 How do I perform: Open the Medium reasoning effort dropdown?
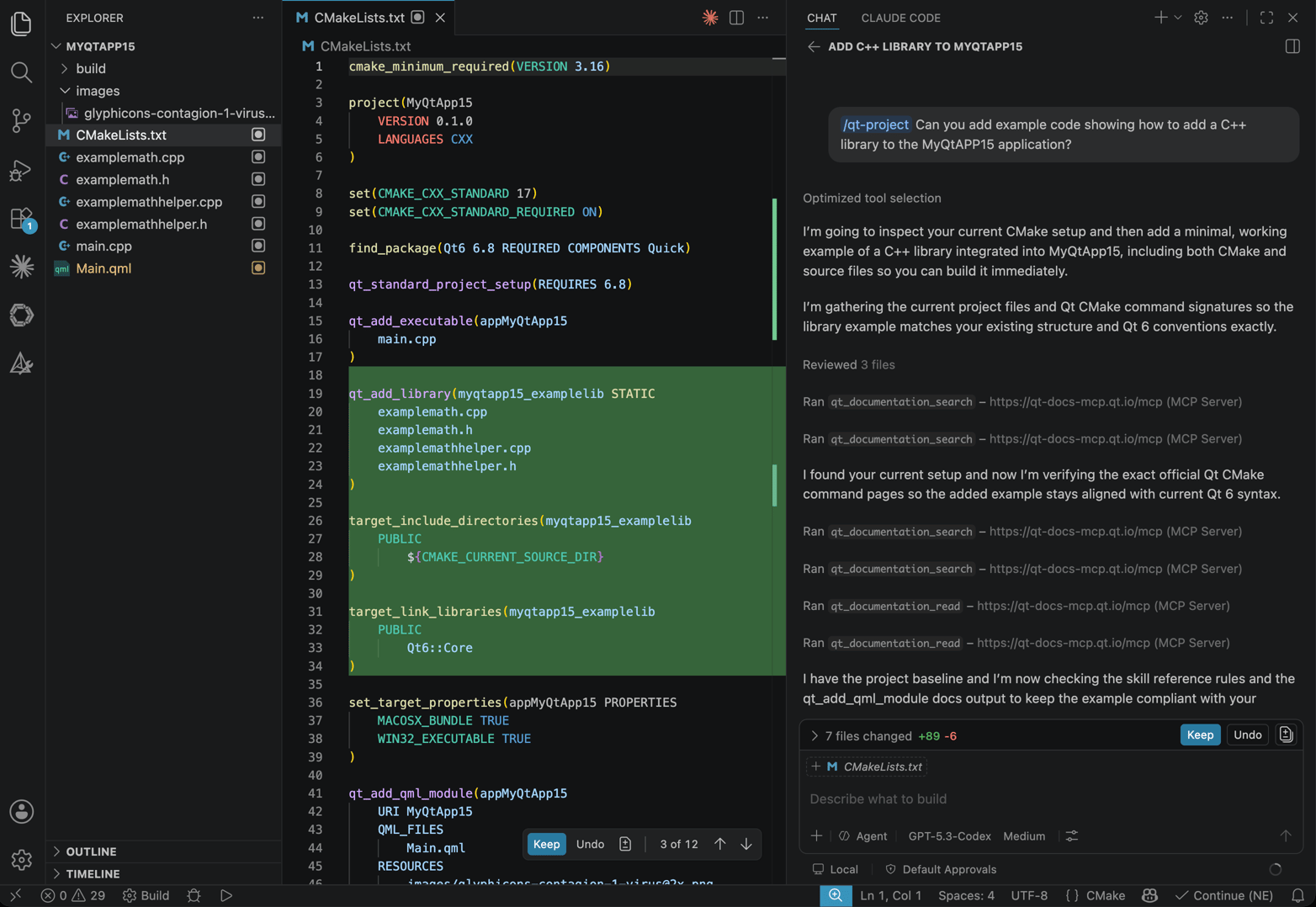click(x=1024, y=836)
